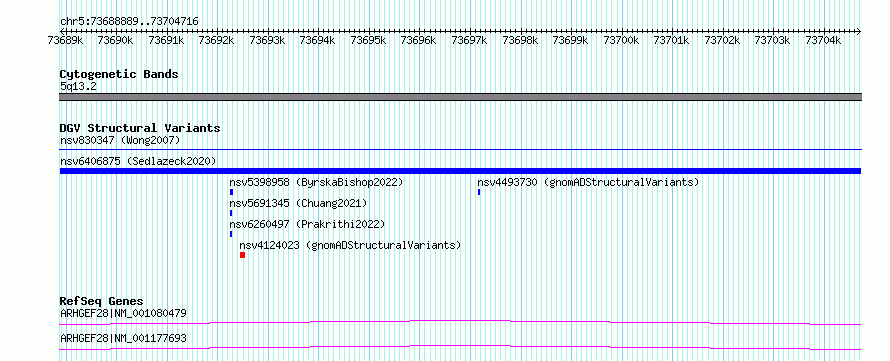890x361 pixels.
Task: Click the 73696k ruler tick label
Action: click(419, 40)
